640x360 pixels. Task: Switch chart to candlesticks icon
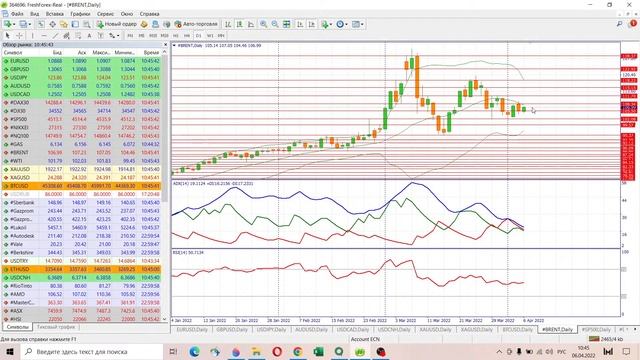240,24
